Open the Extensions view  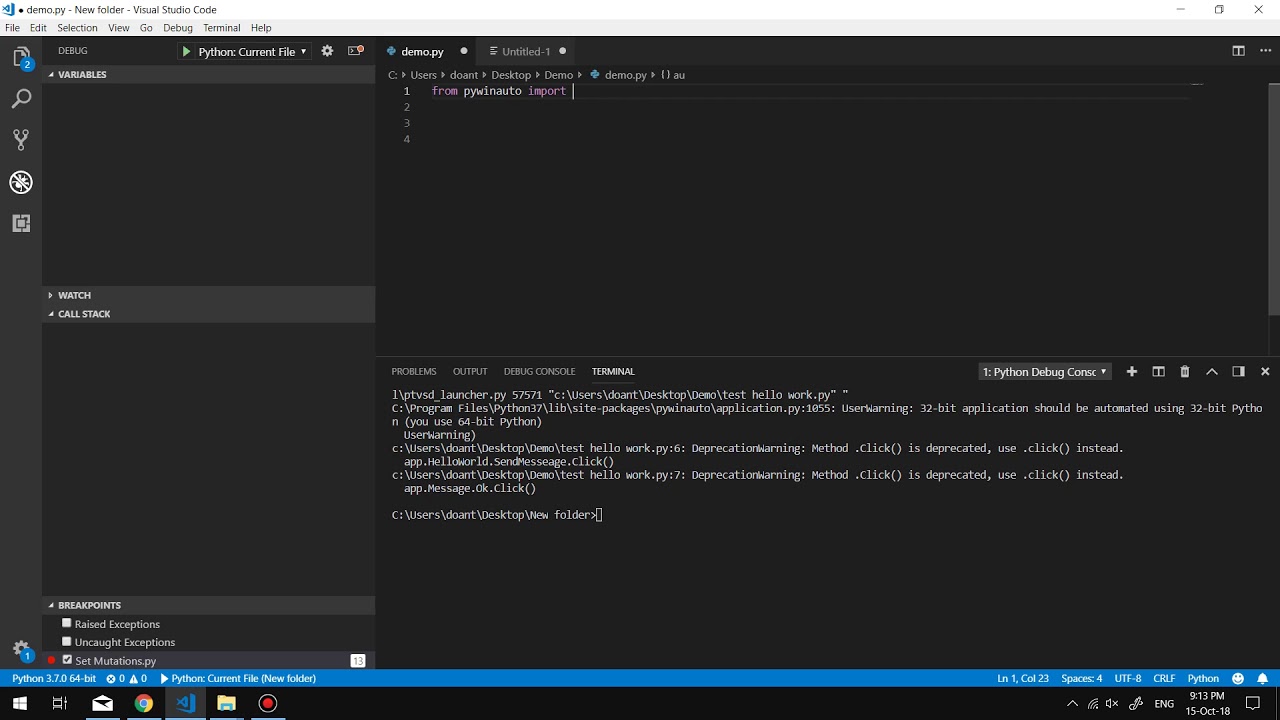(21, 223)
